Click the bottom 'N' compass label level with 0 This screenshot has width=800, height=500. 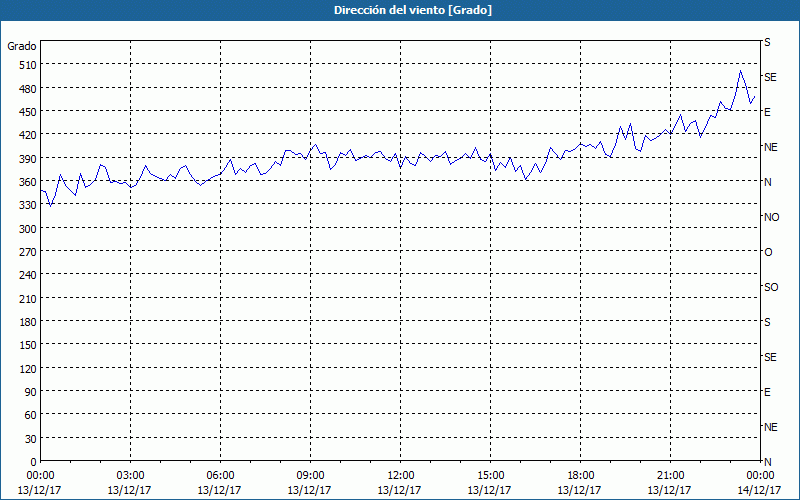click(x=767, y=462)
